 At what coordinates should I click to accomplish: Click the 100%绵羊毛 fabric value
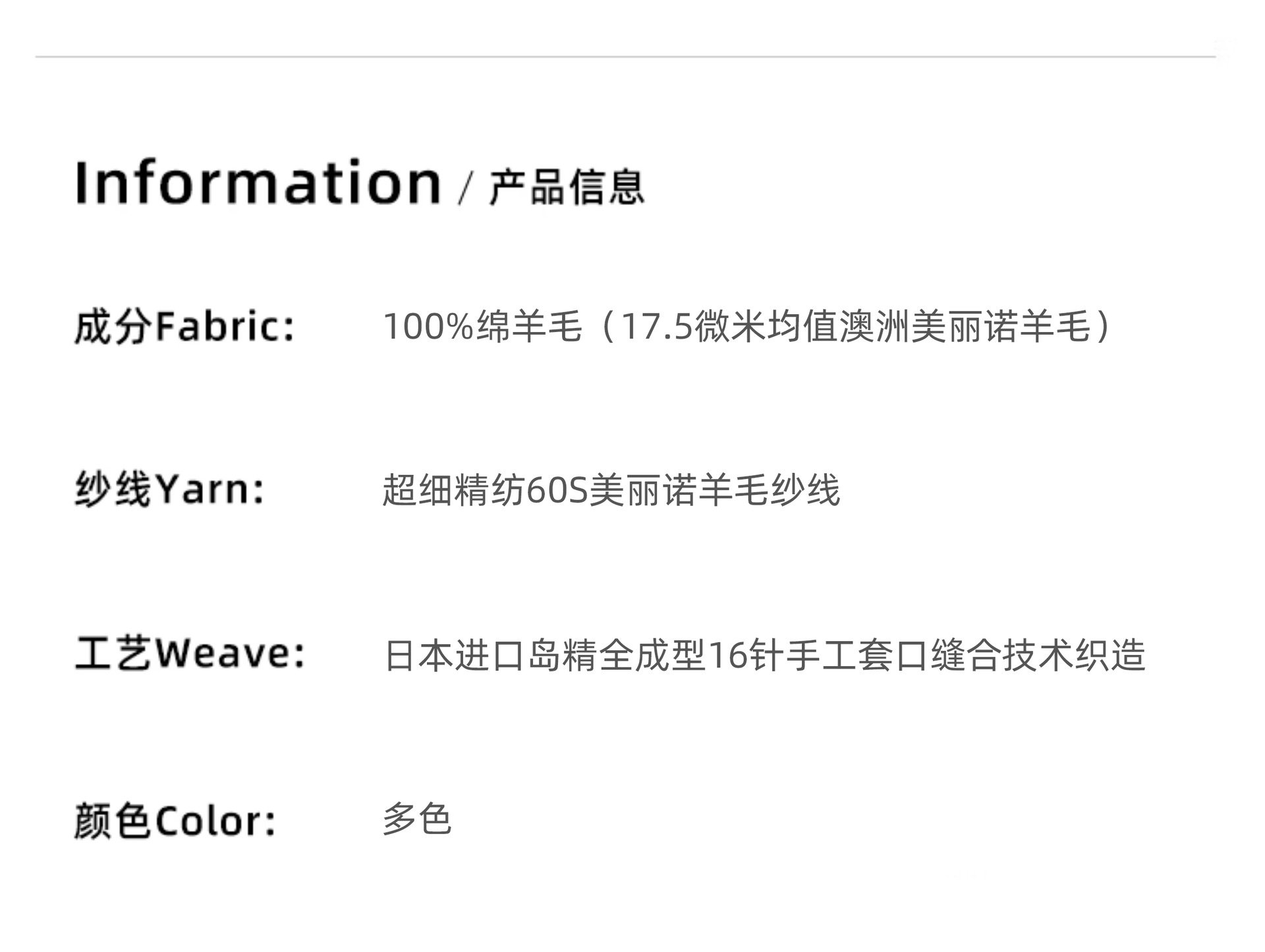tap(482, 327)
